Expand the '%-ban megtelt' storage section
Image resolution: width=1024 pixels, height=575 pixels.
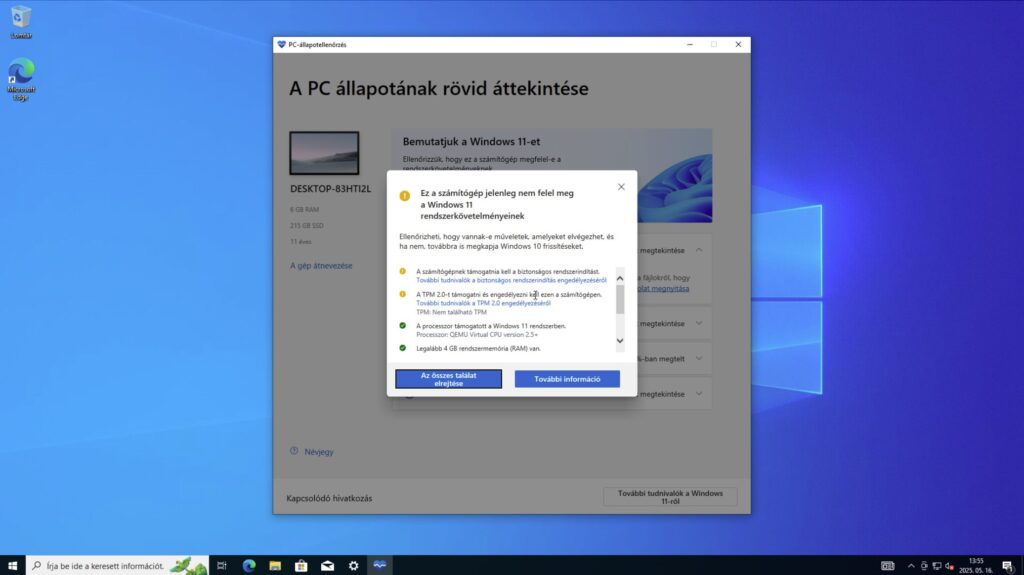pos(699,359)
